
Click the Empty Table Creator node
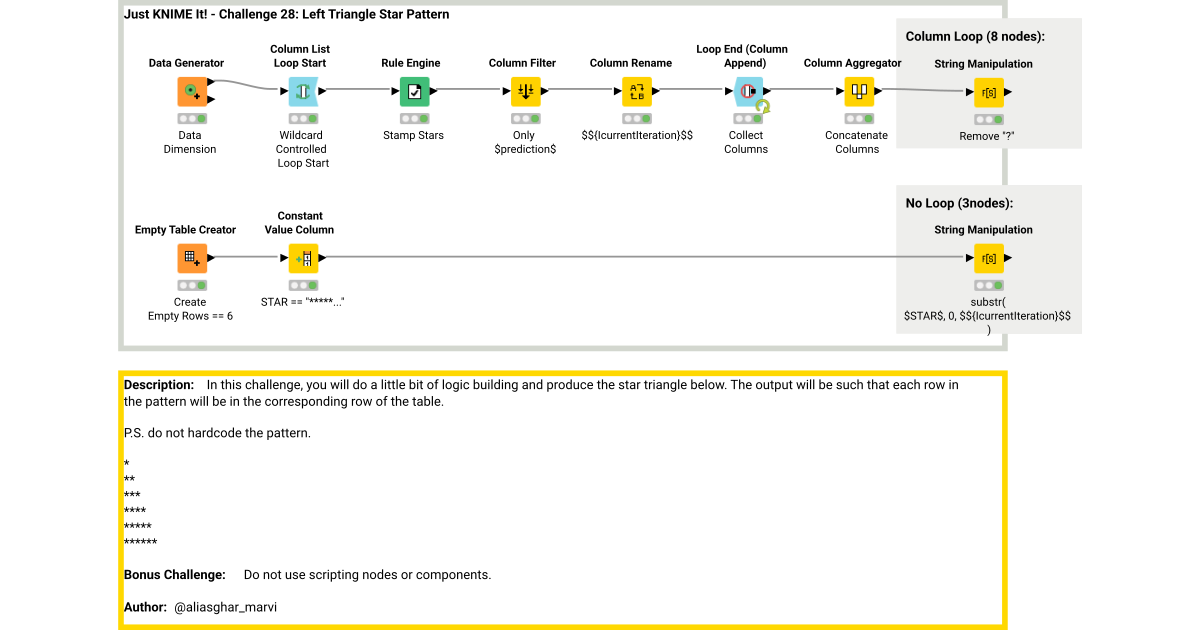191,258
